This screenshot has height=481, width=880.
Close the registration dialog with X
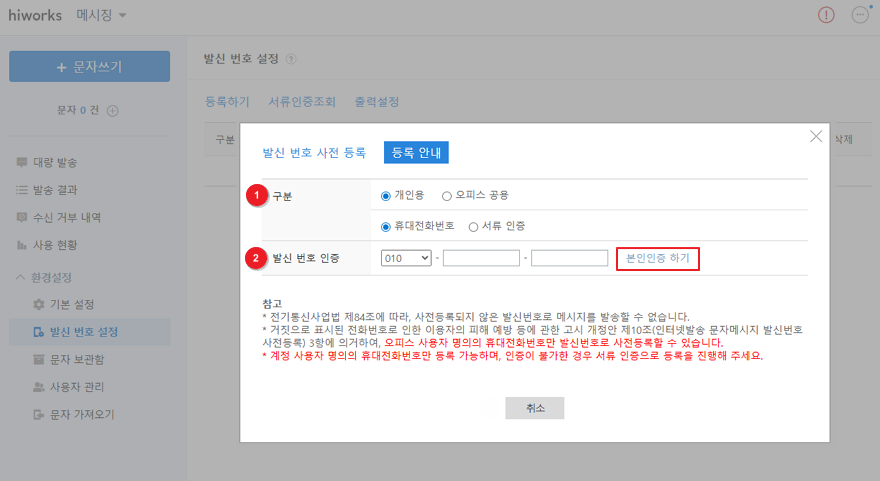tap(816, 136)
